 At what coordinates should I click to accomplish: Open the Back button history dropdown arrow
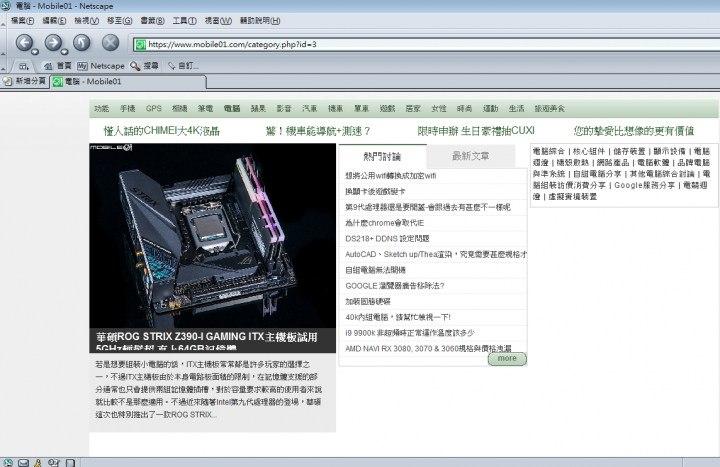pos(35,52)
